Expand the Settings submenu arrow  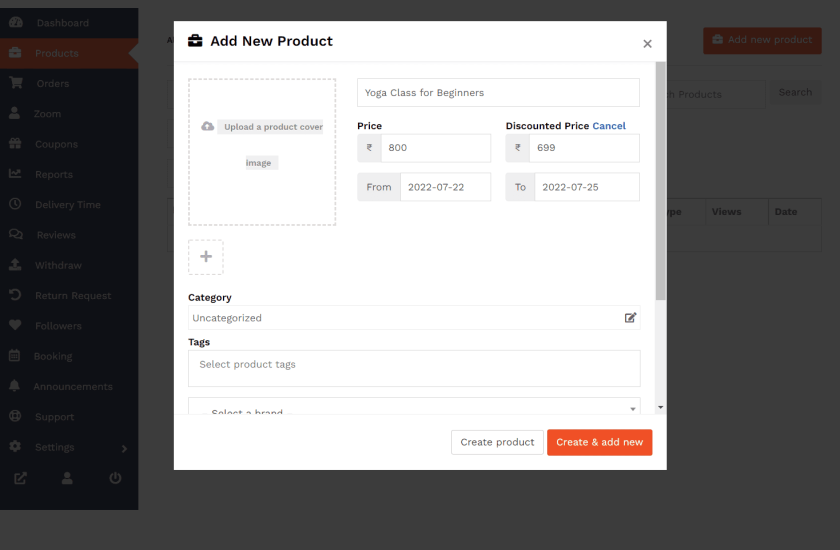(x=124, y=448)
